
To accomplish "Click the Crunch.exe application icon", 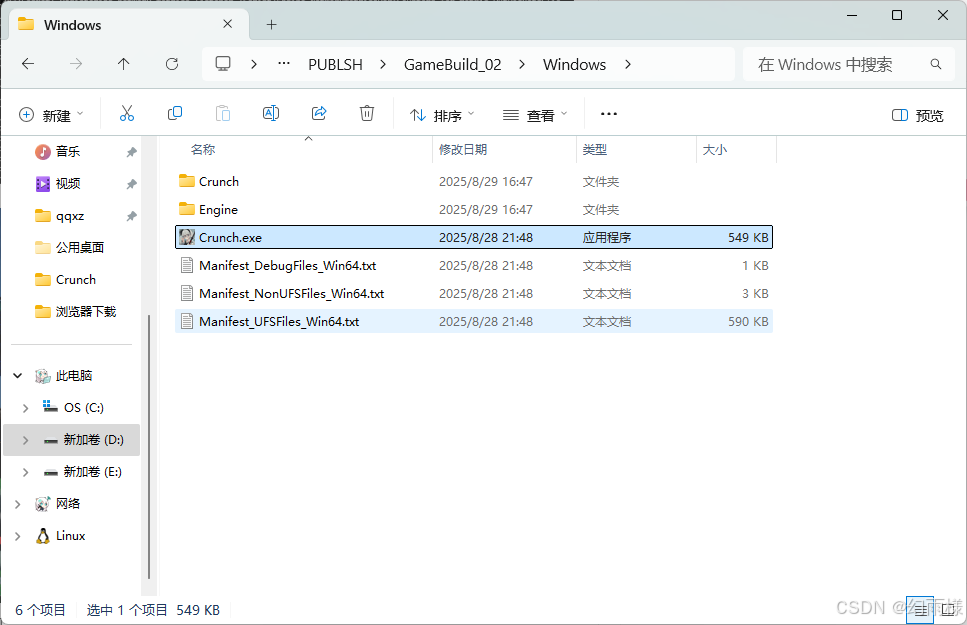I will pos(187,237).
